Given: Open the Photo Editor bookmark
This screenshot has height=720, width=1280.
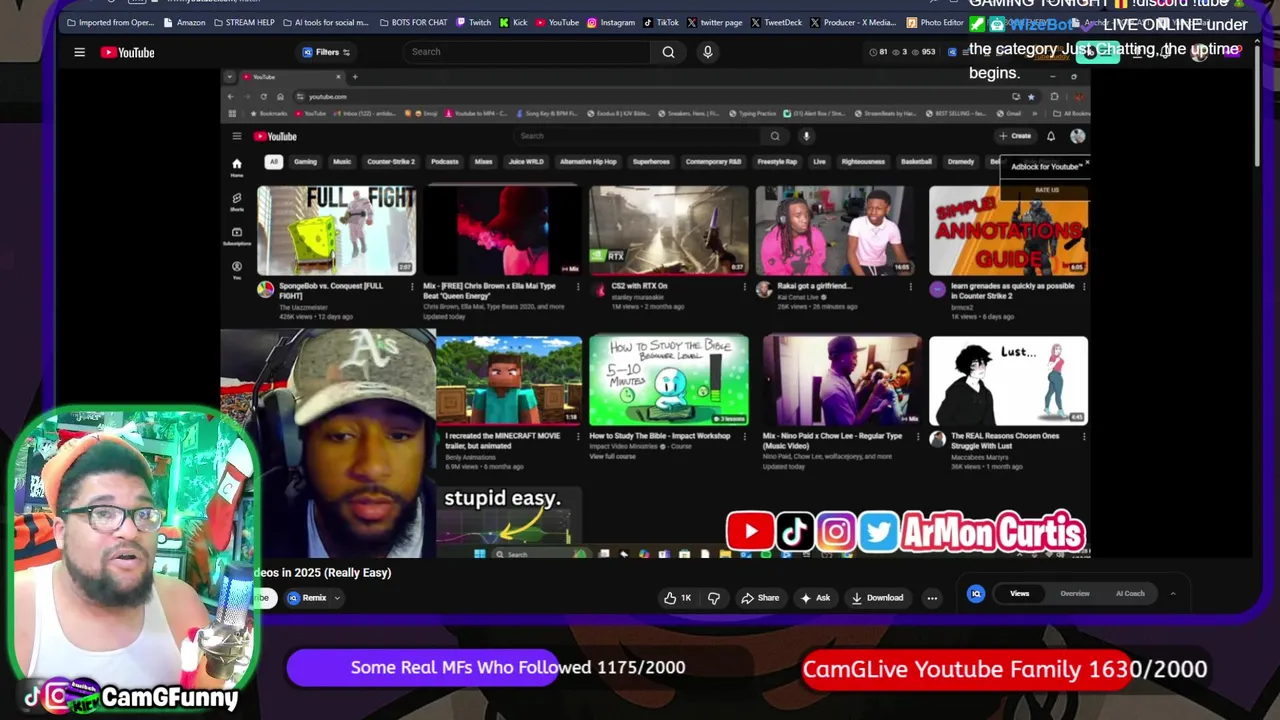Looking at the screenshot, I should pyautogui.click(x=935, y=22).
